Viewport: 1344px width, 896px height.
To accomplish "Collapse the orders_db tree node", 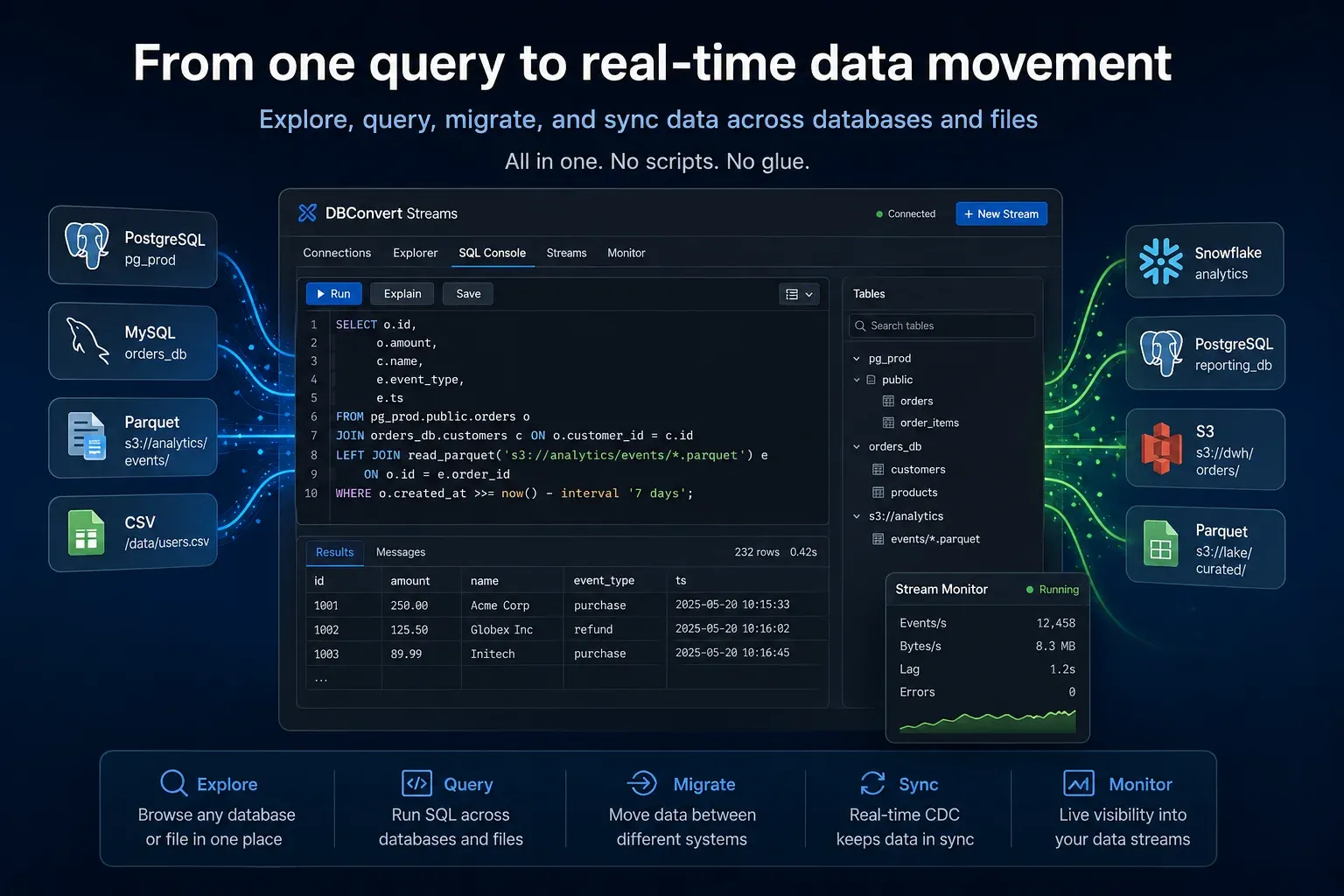I will point(857,447).
